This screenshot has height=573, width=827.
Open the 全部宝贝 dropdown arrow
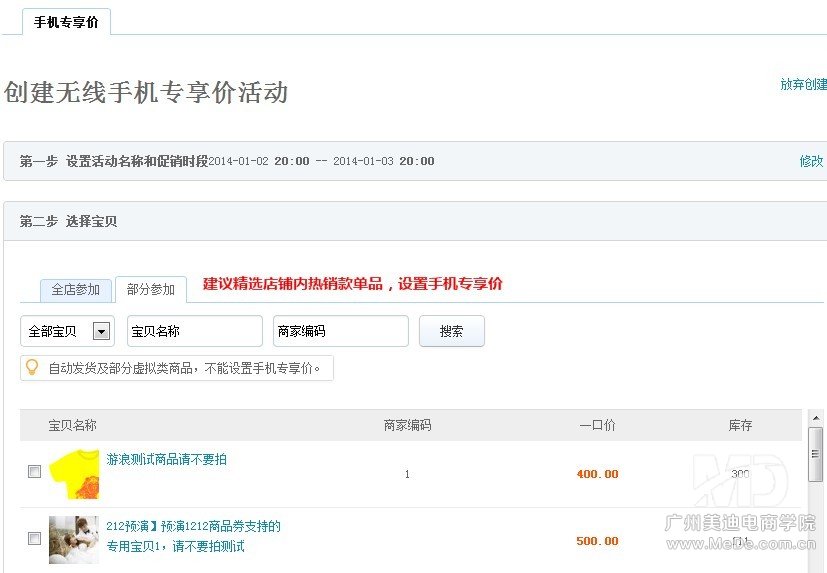point(101,331)
